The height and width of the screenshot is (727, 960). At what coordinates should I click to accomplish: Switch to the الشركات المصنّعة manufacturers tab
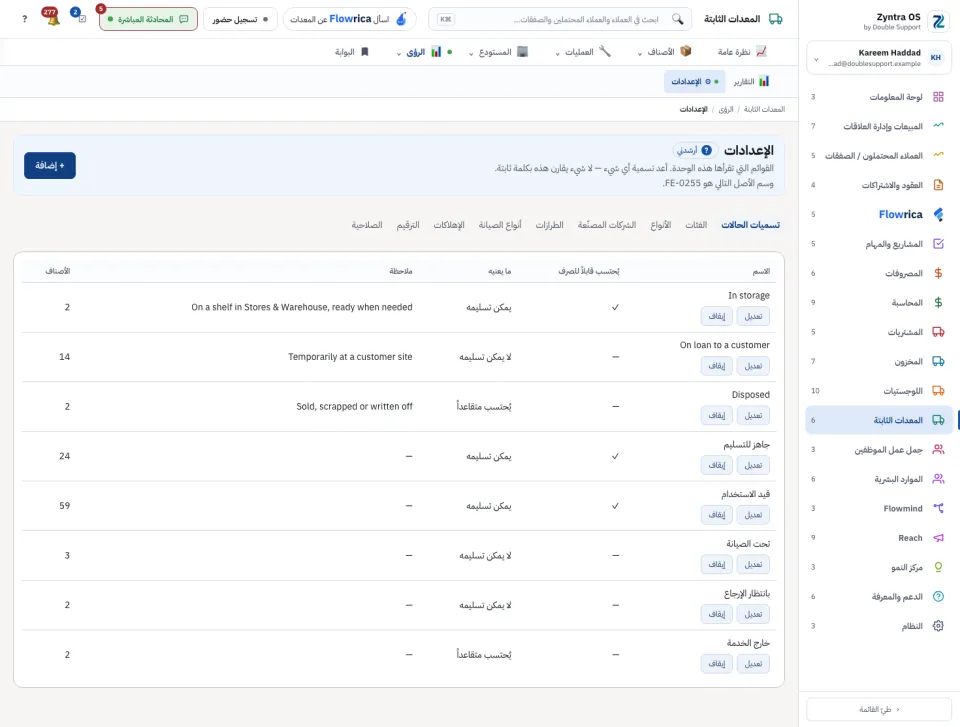(x=607, y=225)
